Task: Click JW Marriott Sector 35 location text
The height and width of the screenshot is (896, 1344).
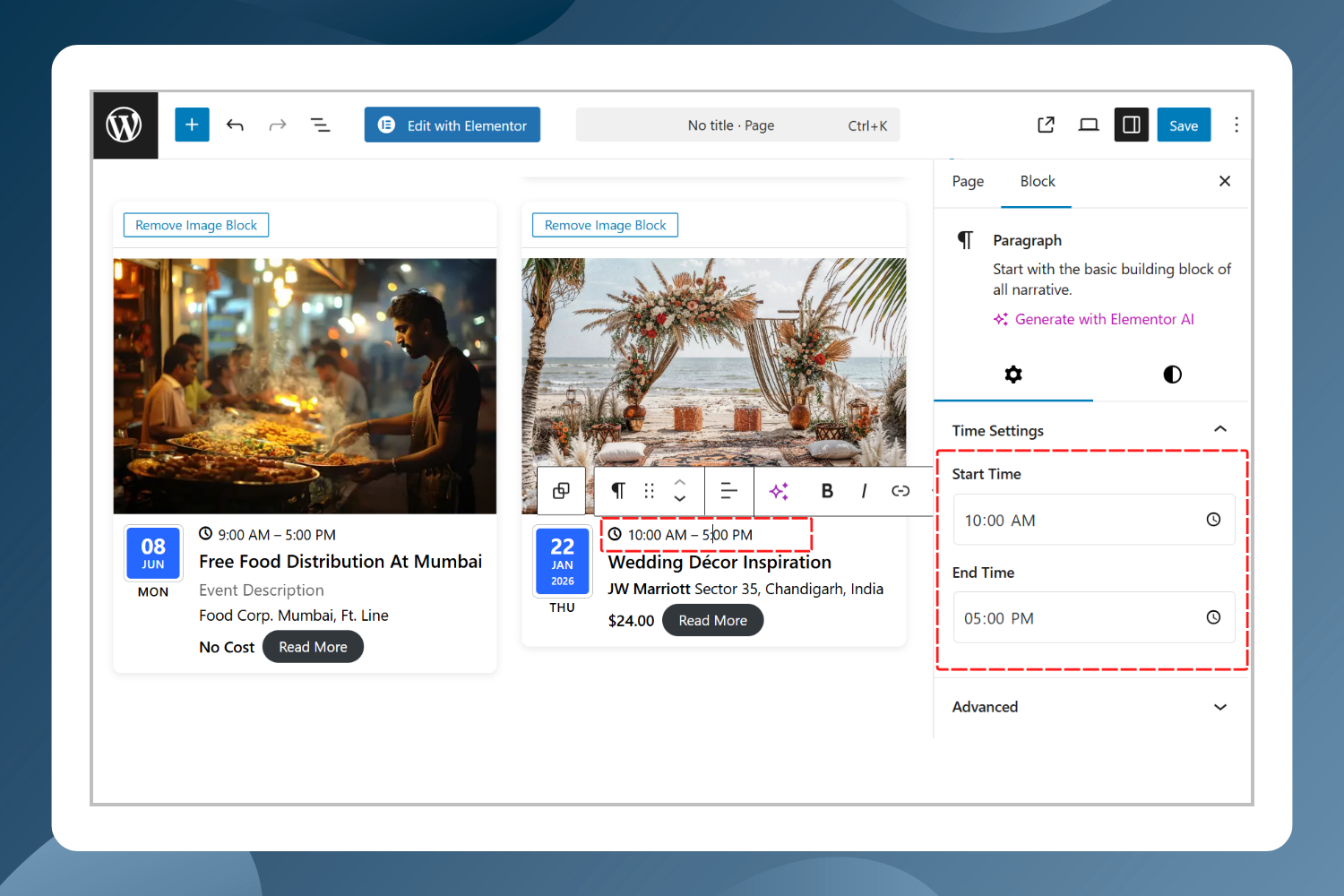Action: (x=745, y=589)
